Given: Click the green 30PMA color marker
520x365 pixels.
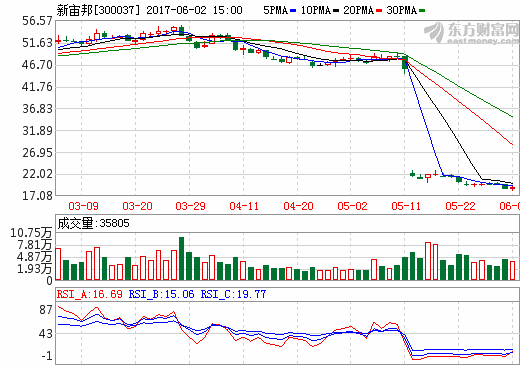Looking at the screenshot, I should click(x=422, y=11).
